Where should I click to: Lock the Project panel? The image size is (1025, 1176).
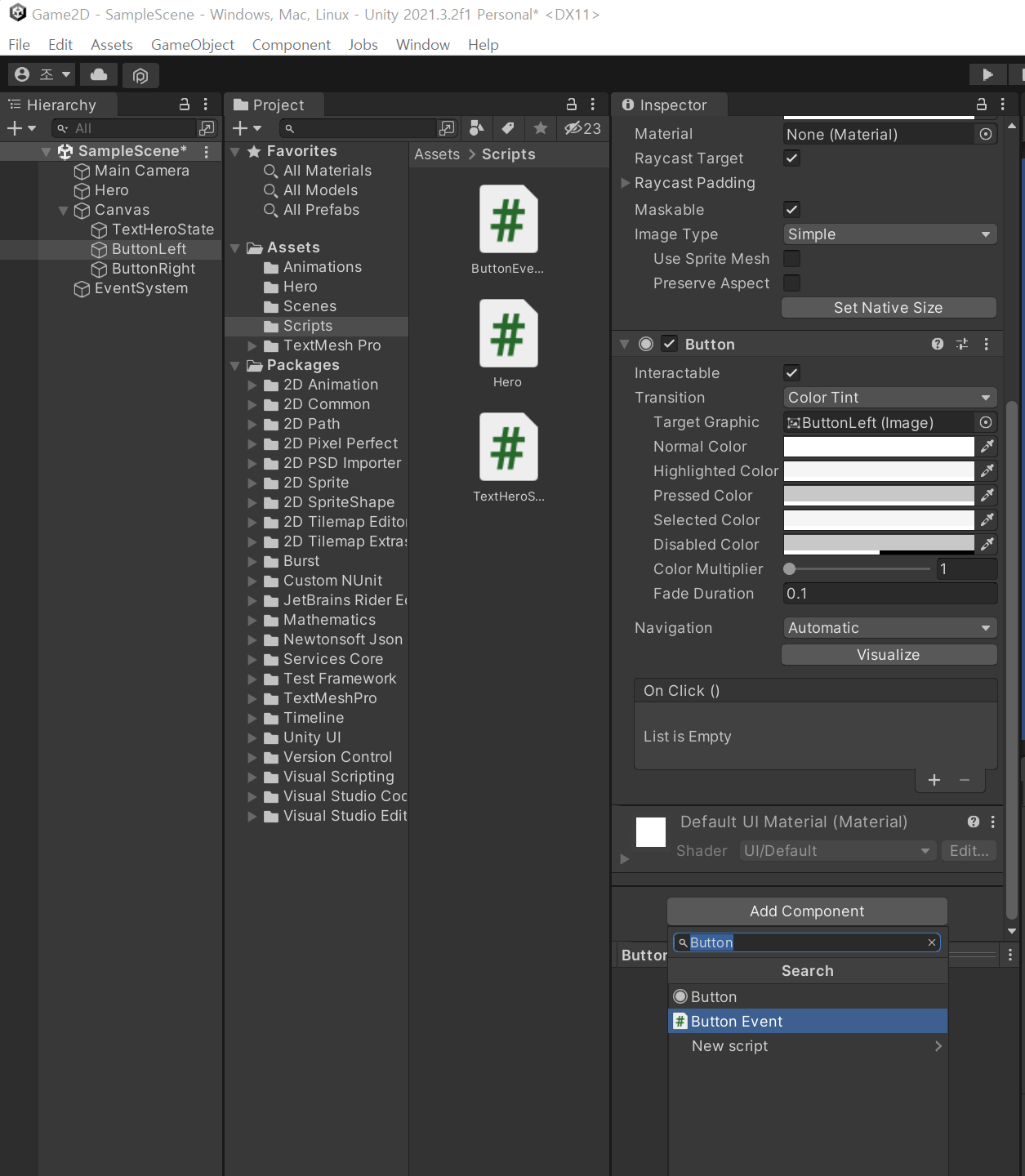(x=572, y=105)
